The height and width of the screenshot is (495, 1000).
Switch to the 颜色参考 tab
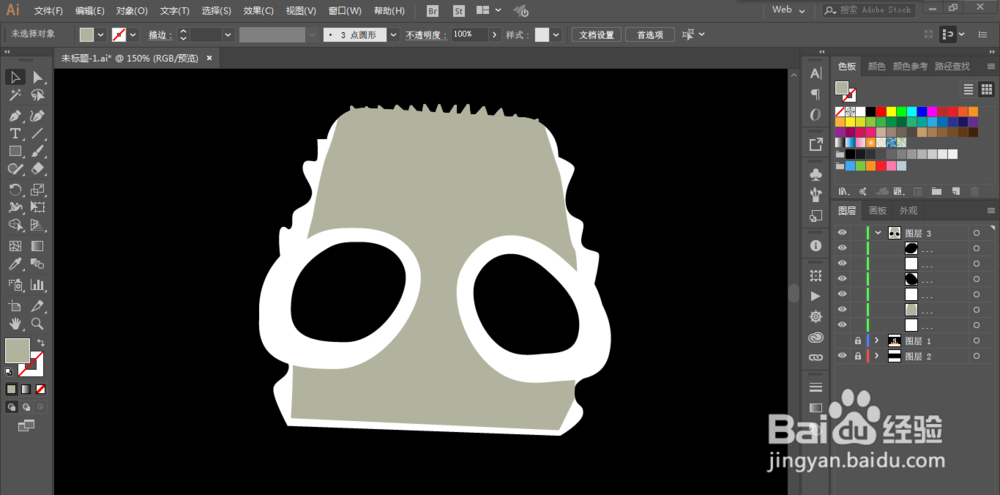click(x=910, y=66)
